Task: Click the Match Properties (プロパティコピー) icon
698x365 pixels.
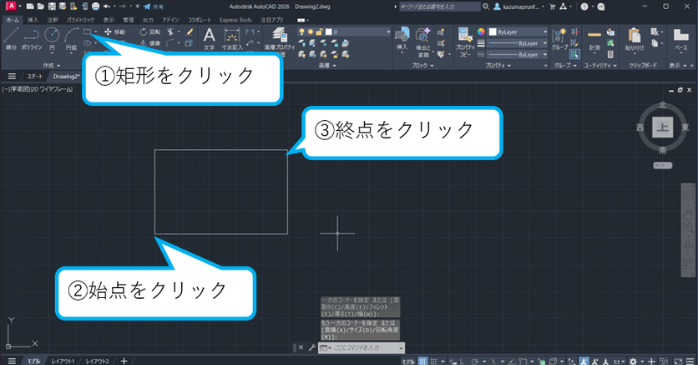Action: pyautogui.click(x=465, y=41)
